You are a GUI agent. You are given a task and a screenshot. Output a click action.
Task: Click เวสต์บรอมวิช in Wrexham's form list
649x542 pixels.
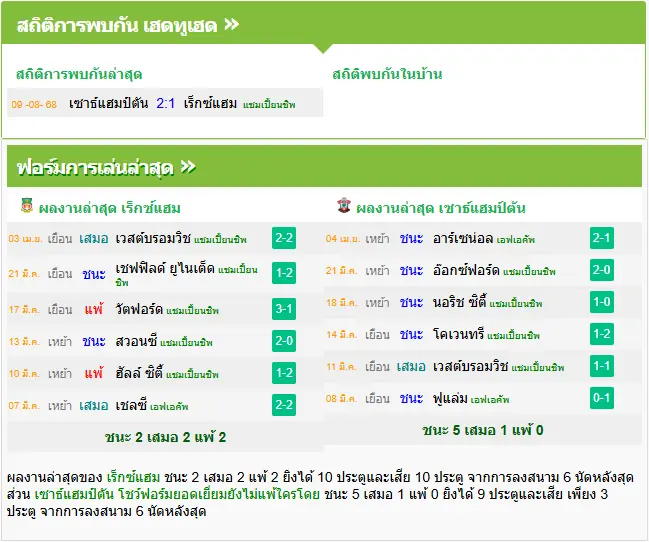(153, 238)
